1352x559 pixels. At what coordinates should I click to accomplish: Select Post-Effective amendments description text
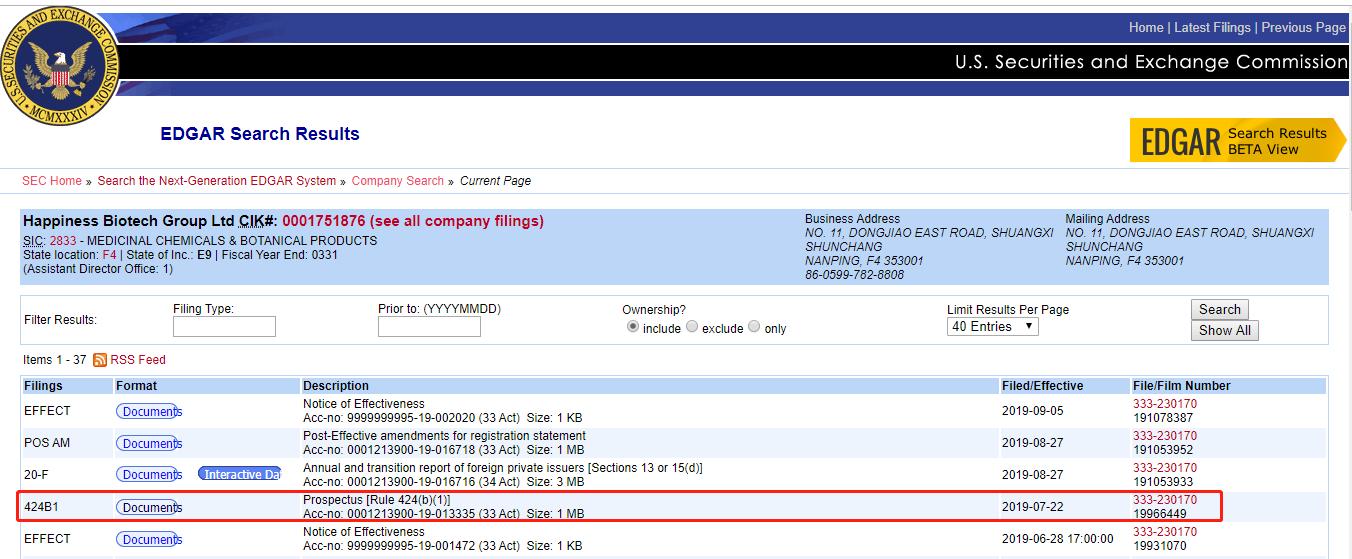(445, 436)
